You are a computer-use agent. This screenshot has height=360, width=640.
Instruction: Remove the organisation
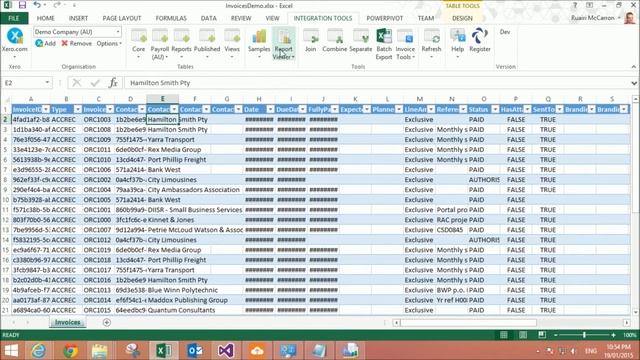77,43
